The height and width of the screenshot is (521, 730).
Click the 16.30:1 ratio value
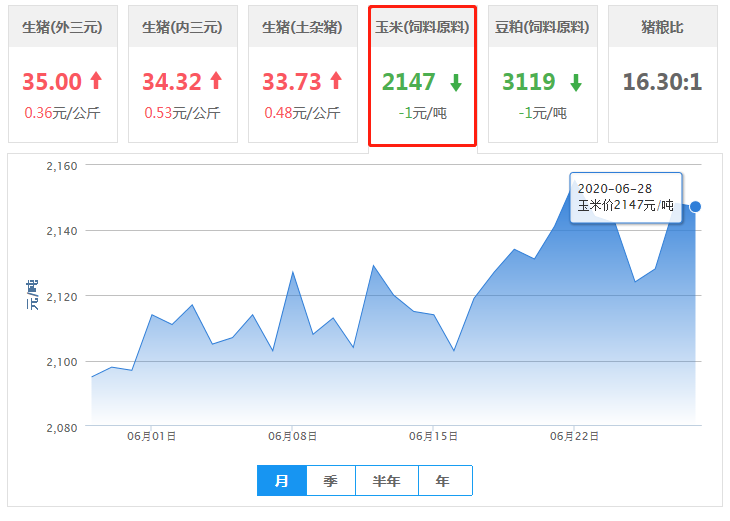pyautogui.click(x=662, y=81)
